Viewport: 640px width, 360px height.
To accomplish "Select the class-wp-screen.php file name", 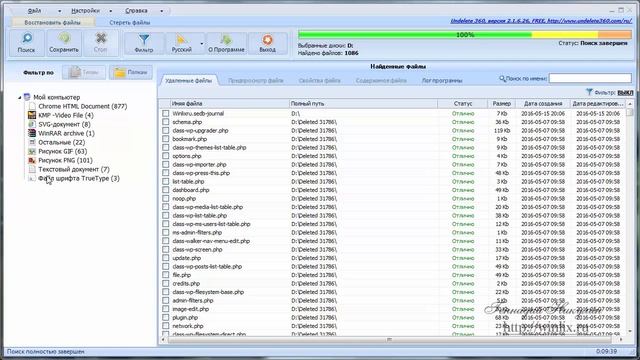I will [197, 249].
